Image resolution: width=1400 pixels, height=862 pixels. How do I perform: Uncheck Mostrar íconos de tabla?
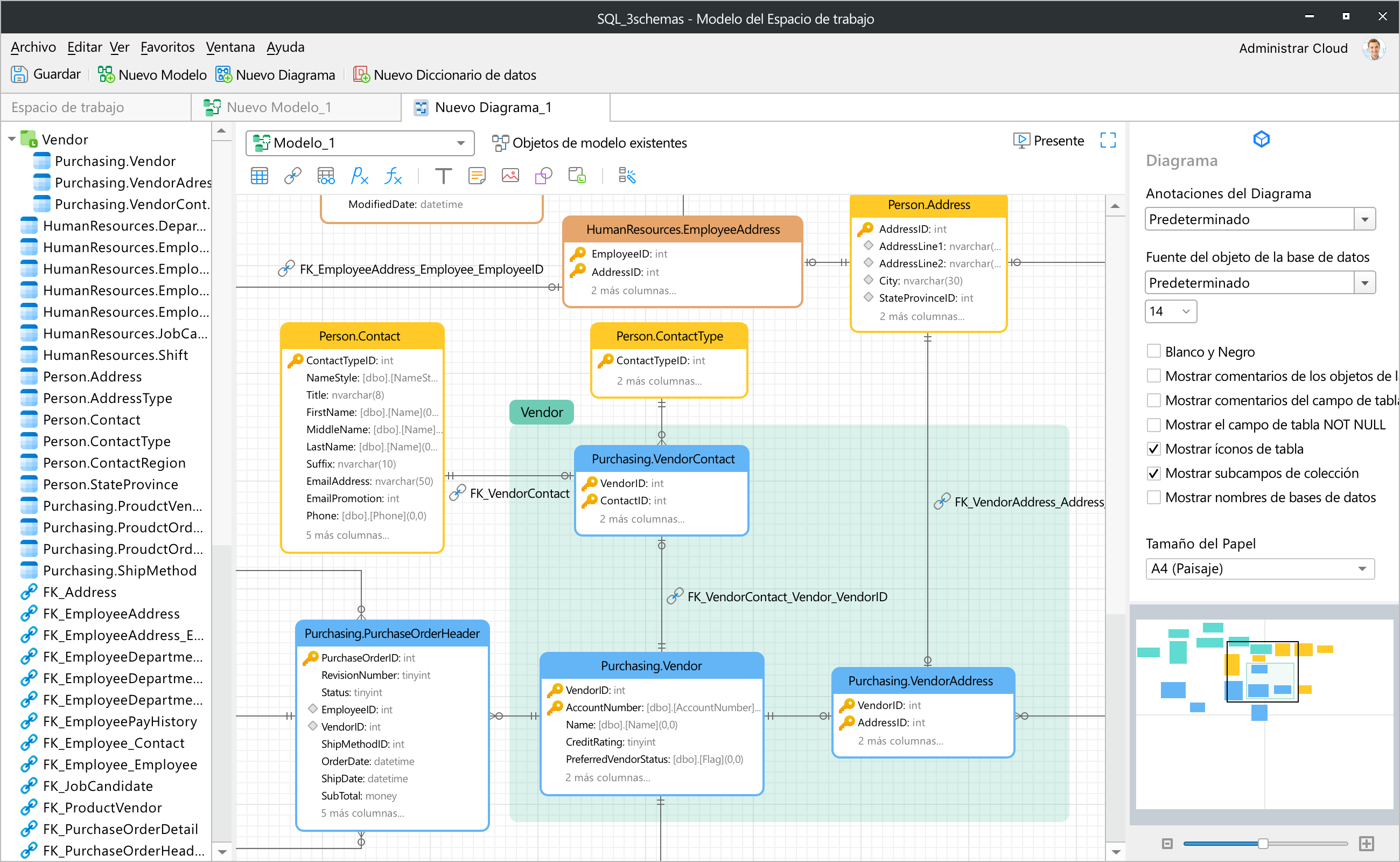pyautogui.click(x=1153, y=449)
